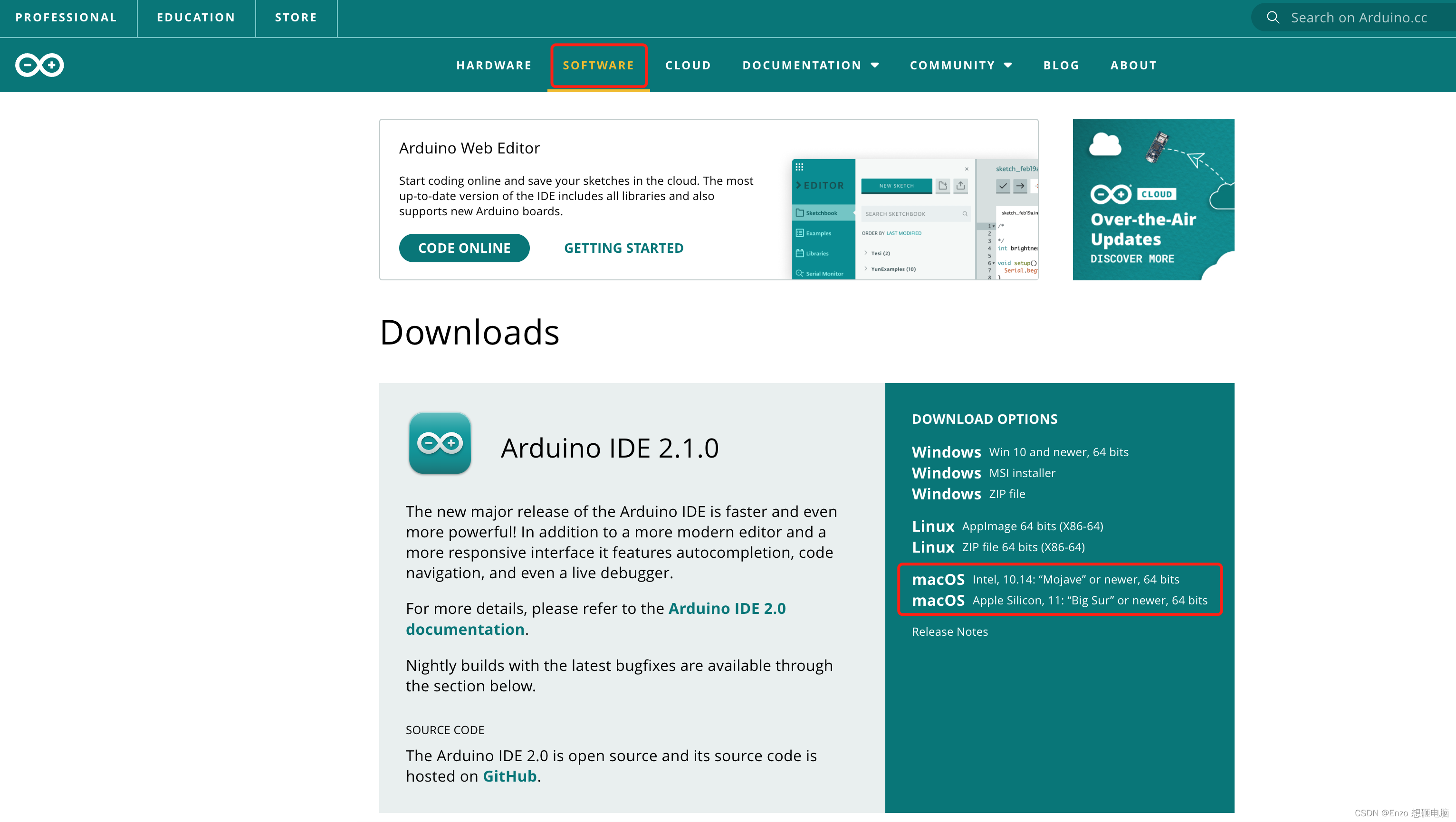Viewport: 1456px width, 822px height.
Task: Focus the Search on Arduino.cc field
Action: coord(1358,18)
